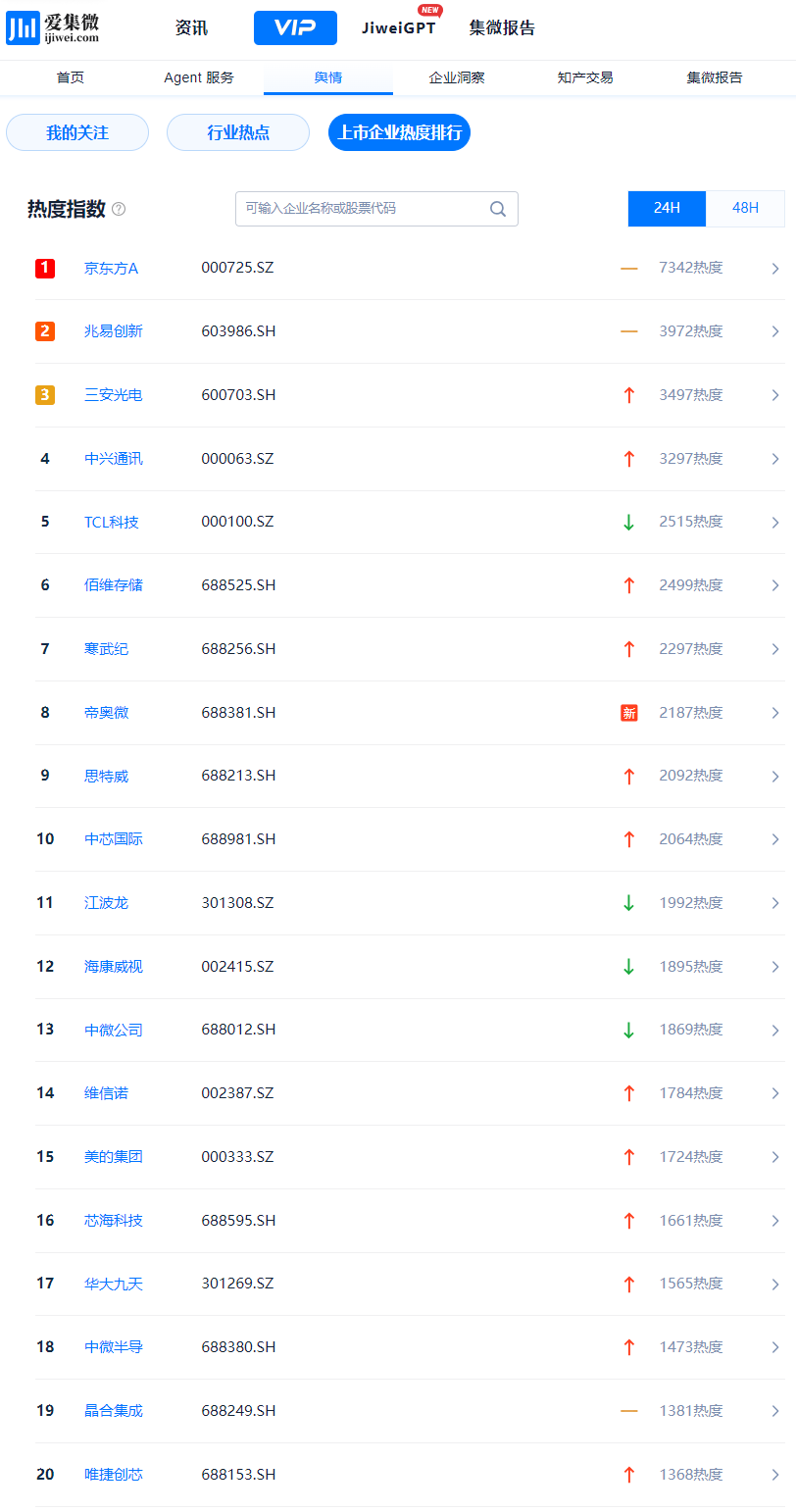This screenshot has height=1512, width=796.
Task: Expand the 京东方A row chevron
Action: point(774,269)
